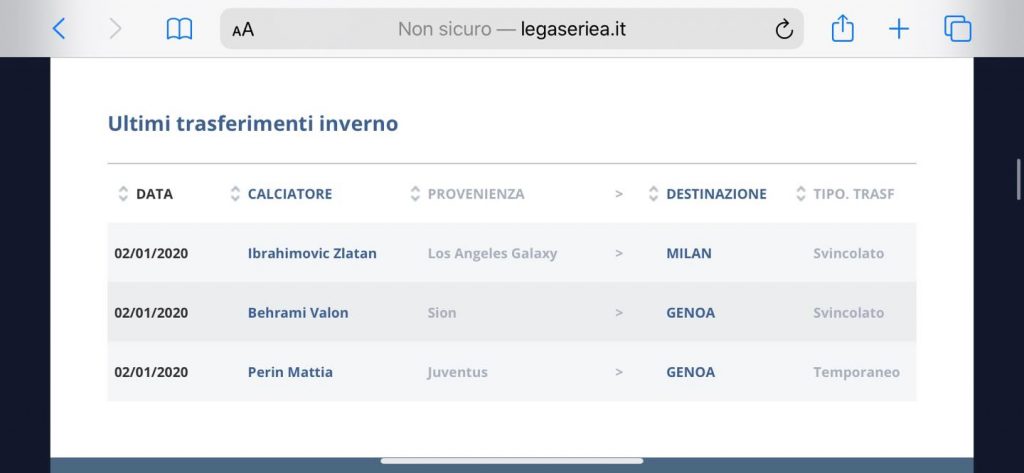Open MILAN destination team link
1024x473 pixels.
coord(689,253)
